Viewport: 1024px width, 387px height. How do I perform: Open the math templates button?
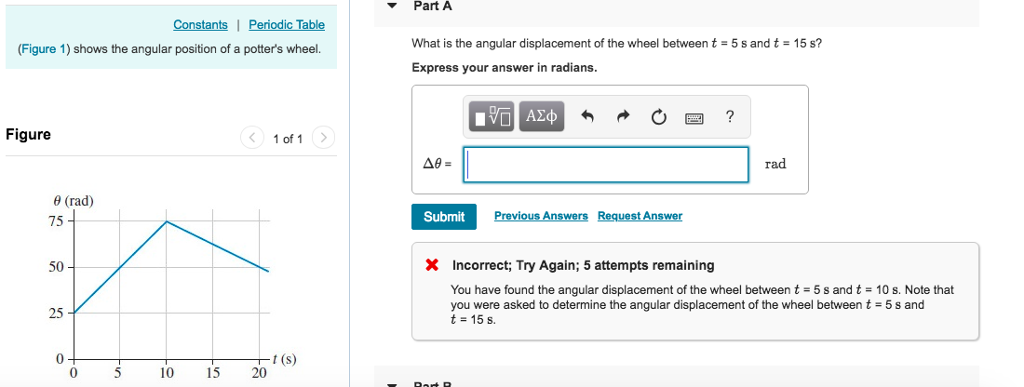coord(492,117)
